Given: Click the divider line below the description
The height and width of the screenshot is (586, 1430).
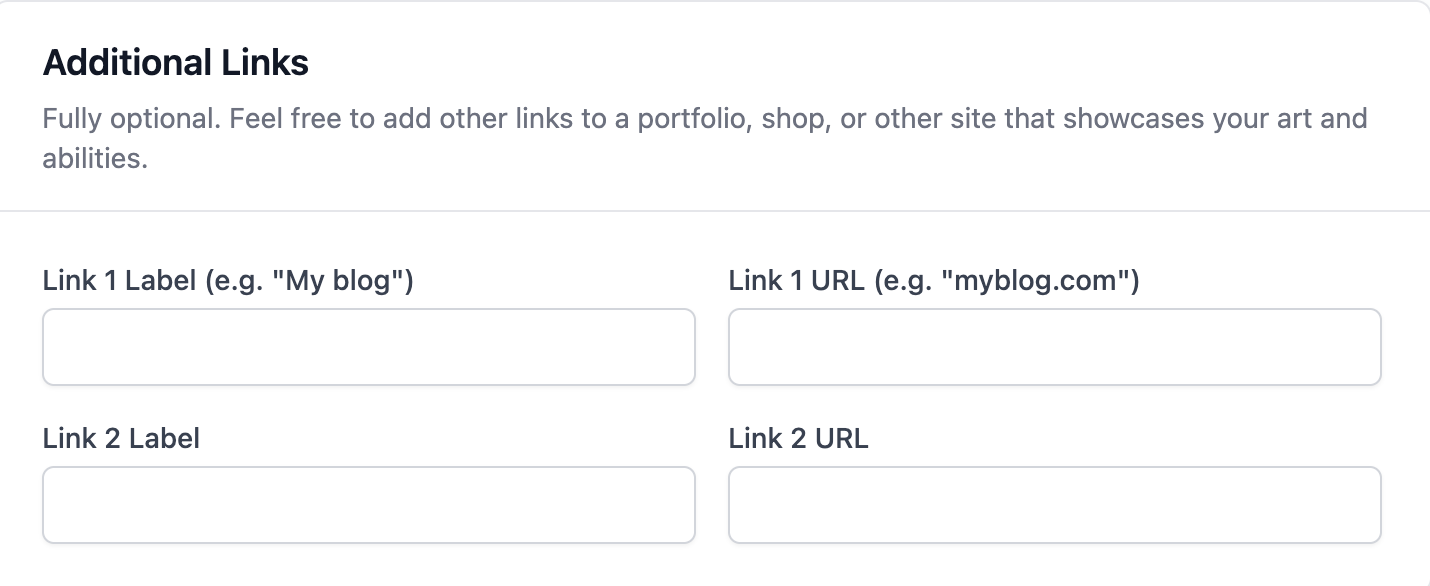Looking at the screenshot, I should pyautogui.click(x=715, y=210).
